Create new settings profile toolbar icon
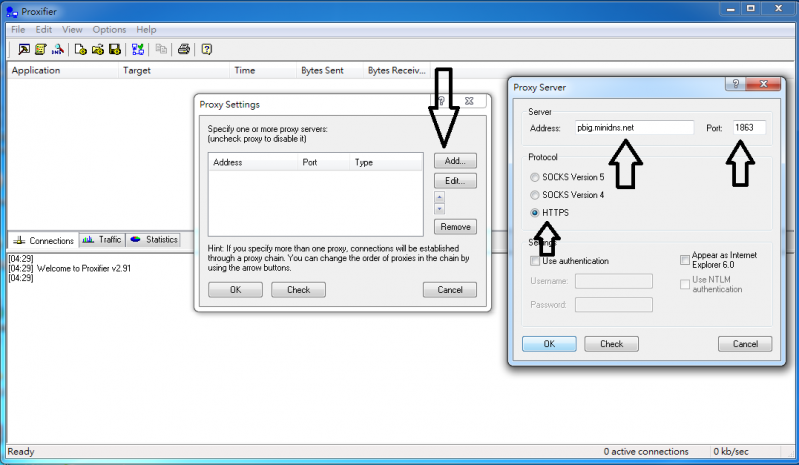The width and height of the screenshot is (799, 465). coord(80,49)
